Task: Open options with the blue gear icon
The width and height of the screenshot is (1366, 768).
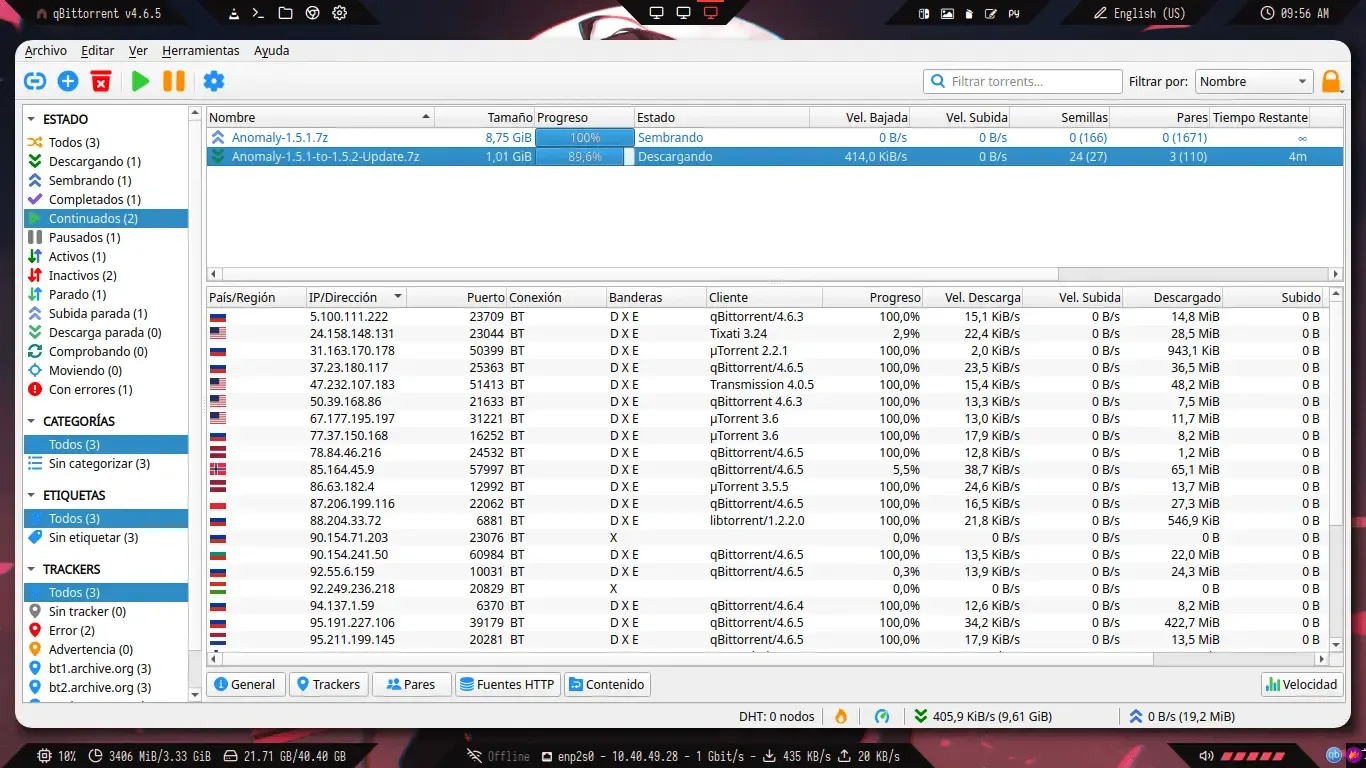Action: tap(214, 82)
